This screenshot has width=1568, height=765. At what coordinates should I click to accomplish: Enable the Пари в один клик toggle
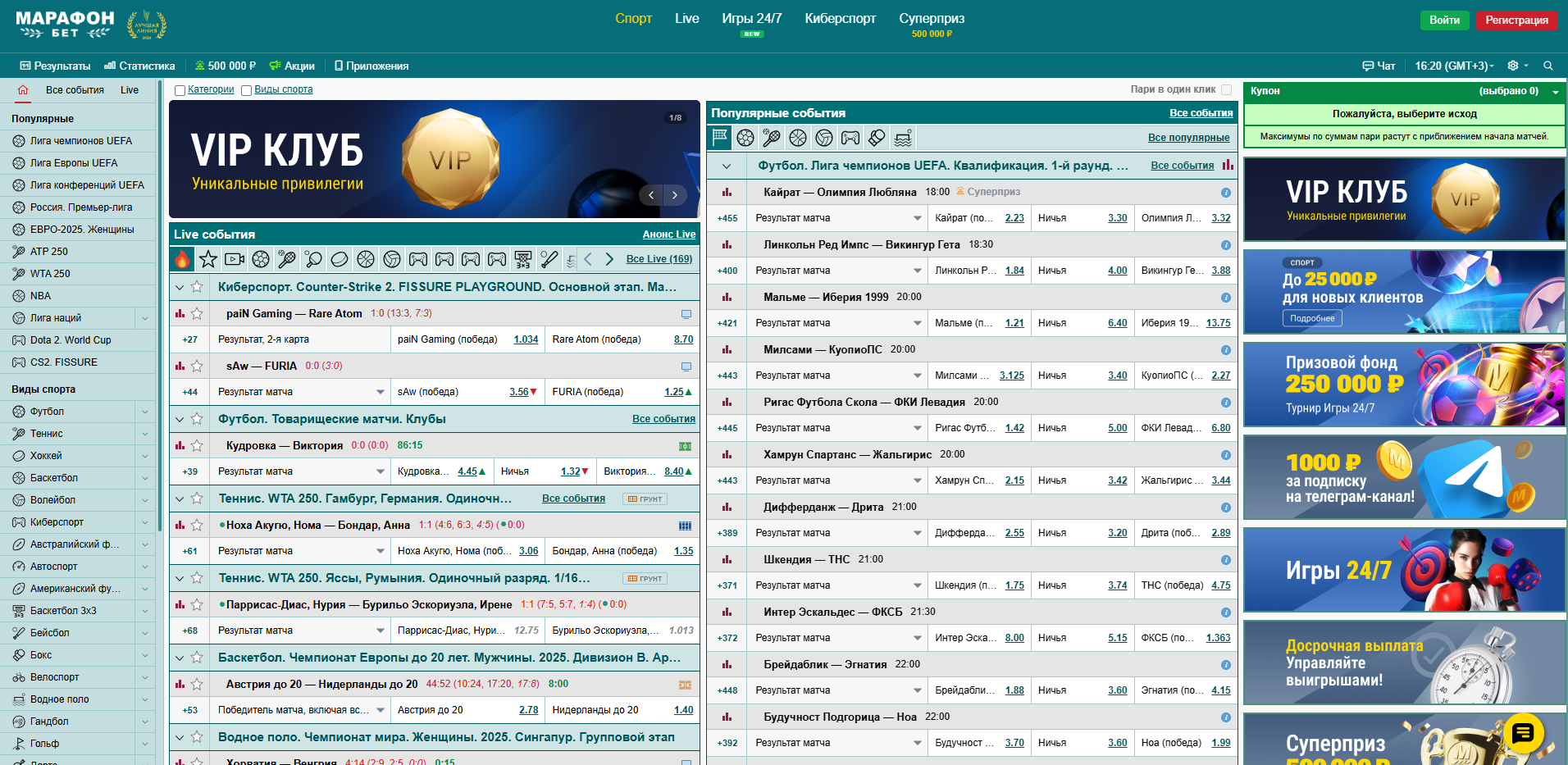coord(1226,89)
